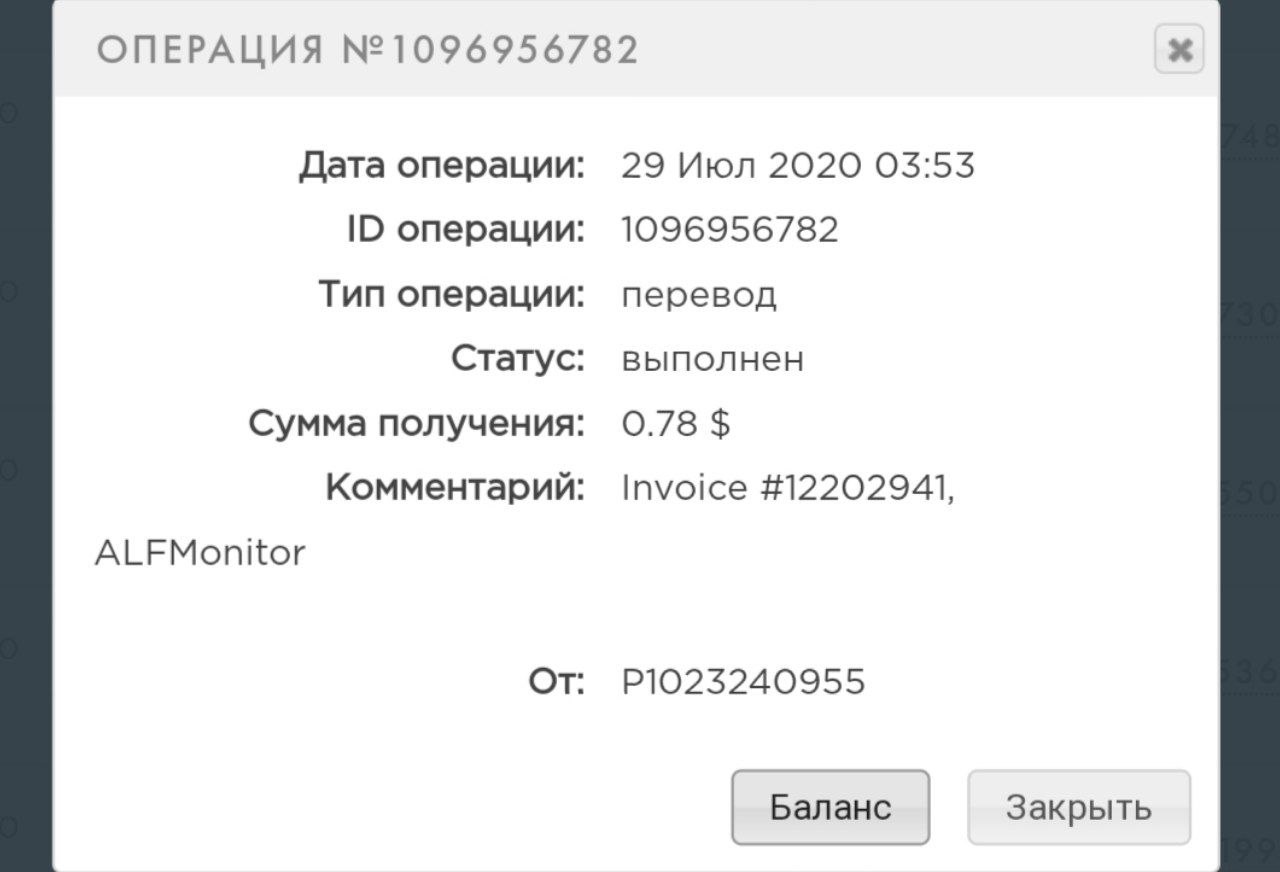Click the operation type value перевод

pyautogui.click(x=698, y=295)
